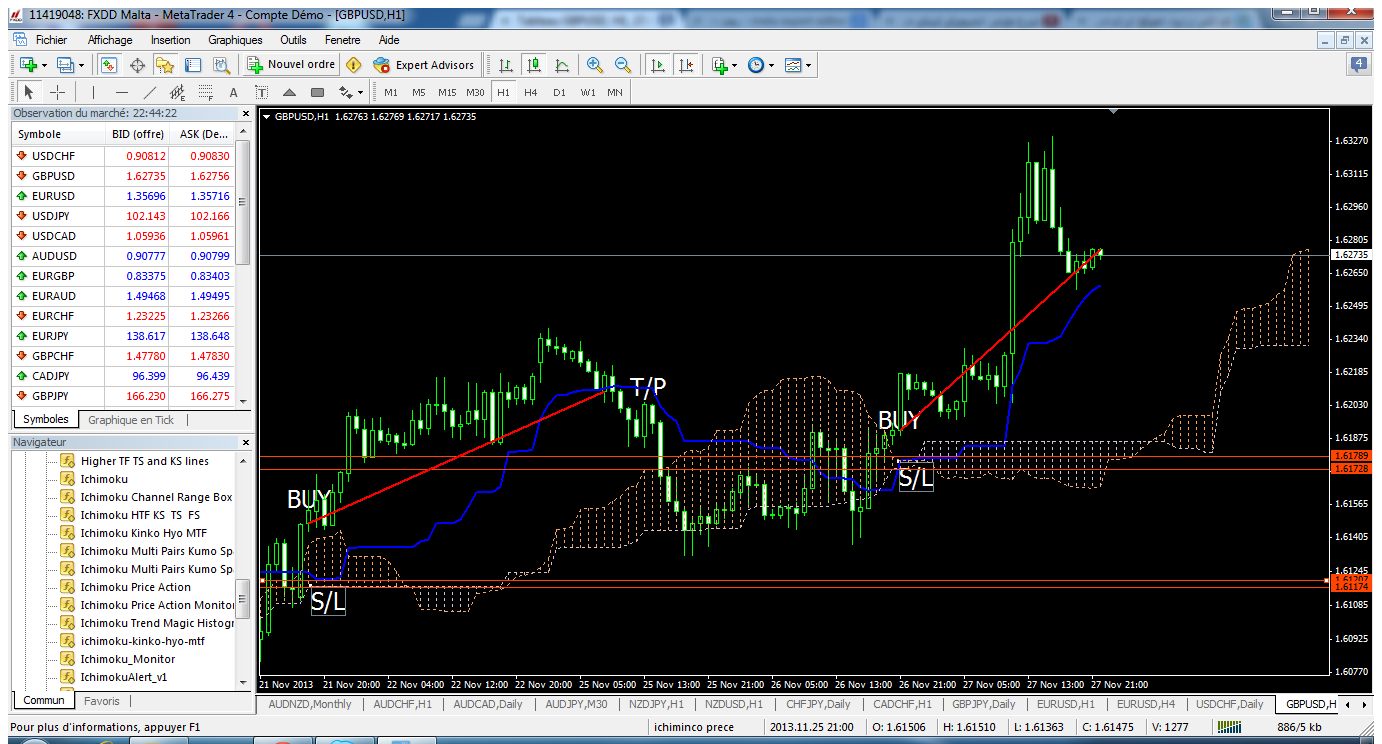Select Ichimoku Kinko Hyo MTF indicator
This screenshot has height=744, width=1382.
tap(143, 533)
